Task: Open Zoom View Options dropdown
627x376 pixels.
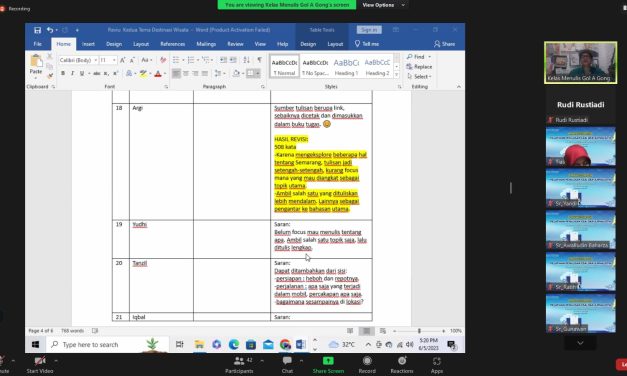Action: (383, 5)
